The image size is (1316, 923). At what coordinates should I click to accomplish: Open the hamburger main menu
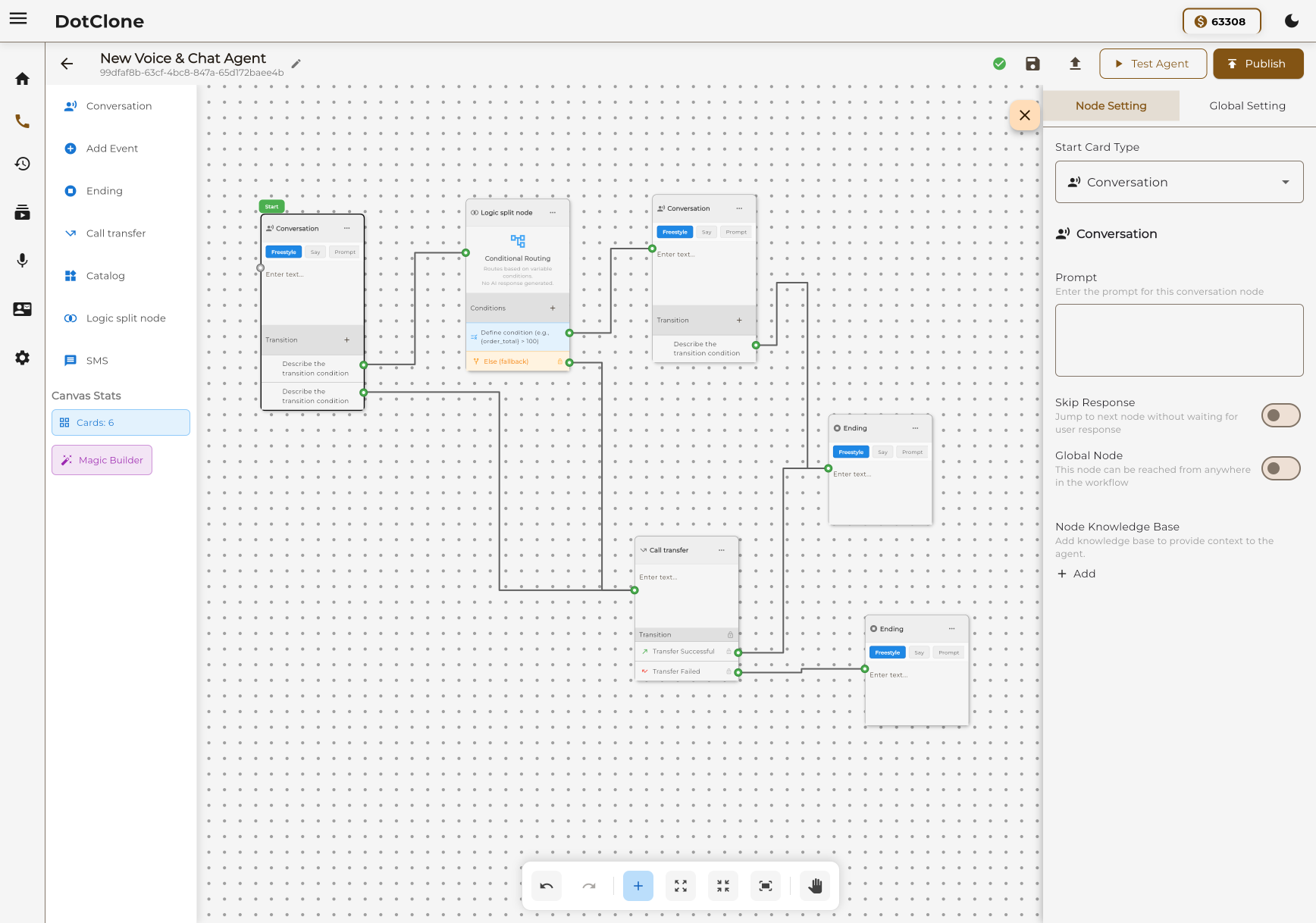click(18, 19)
